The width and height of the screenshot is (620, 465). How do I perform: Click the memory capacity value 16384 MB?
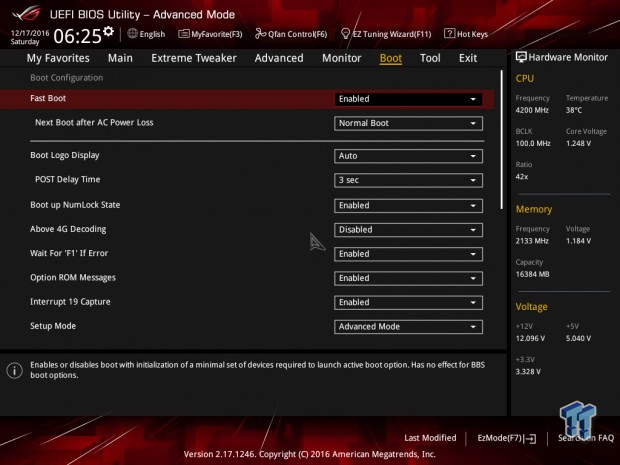point(532,274)
